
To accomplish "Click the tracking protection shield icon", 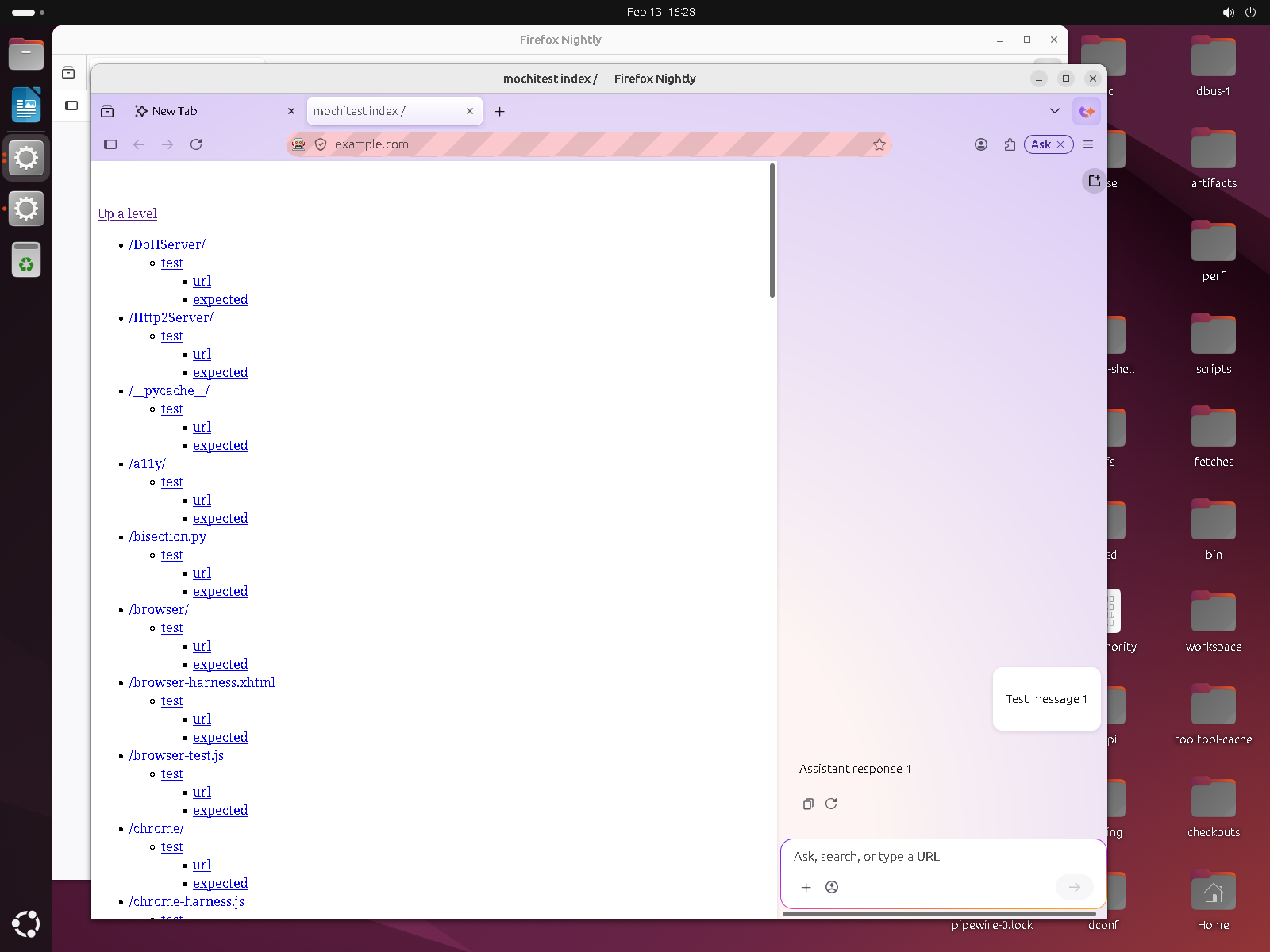I will [321, 144].
